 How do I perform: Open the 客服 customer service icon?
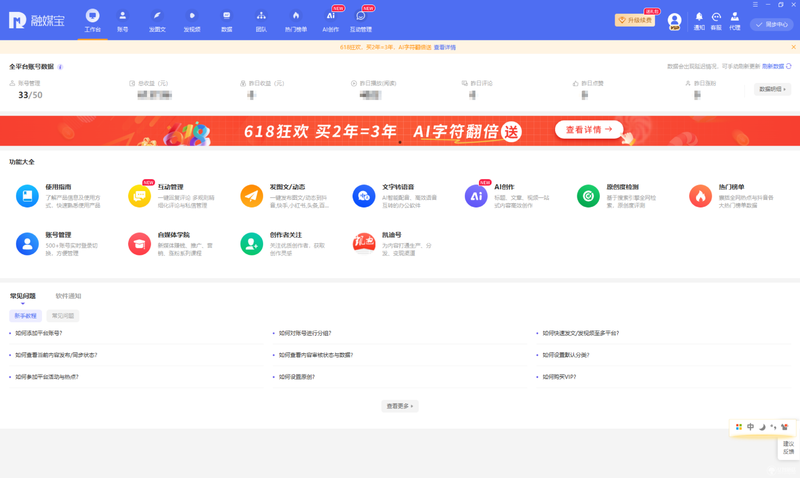[x=716, y=17]
